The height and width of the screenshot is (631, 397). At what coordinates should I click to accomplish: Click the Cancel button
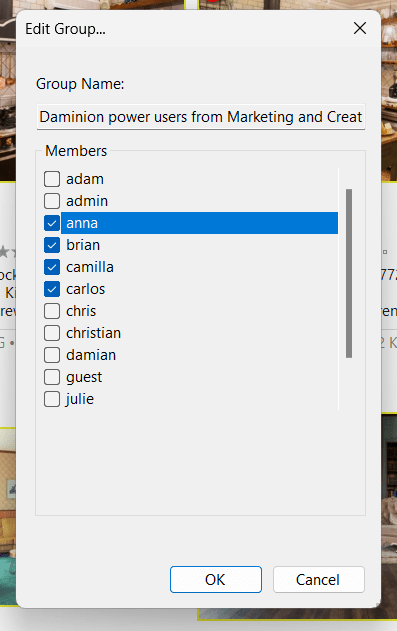click(319, 579)
